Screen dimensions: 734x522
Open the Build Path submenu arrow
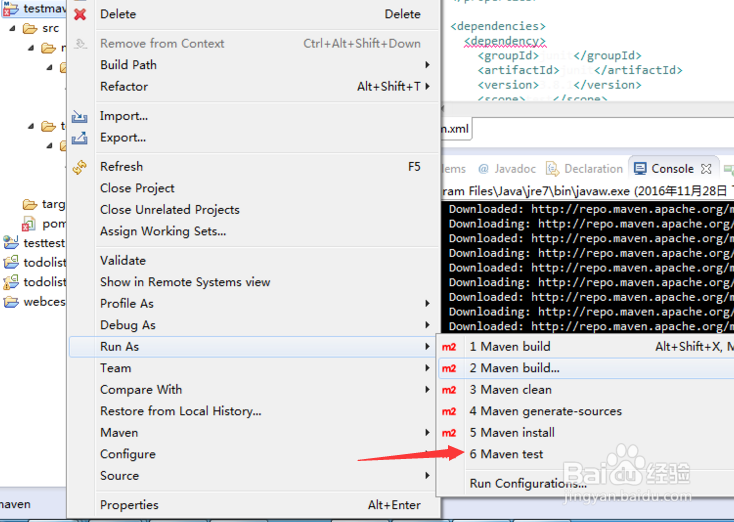click(427, 65)
